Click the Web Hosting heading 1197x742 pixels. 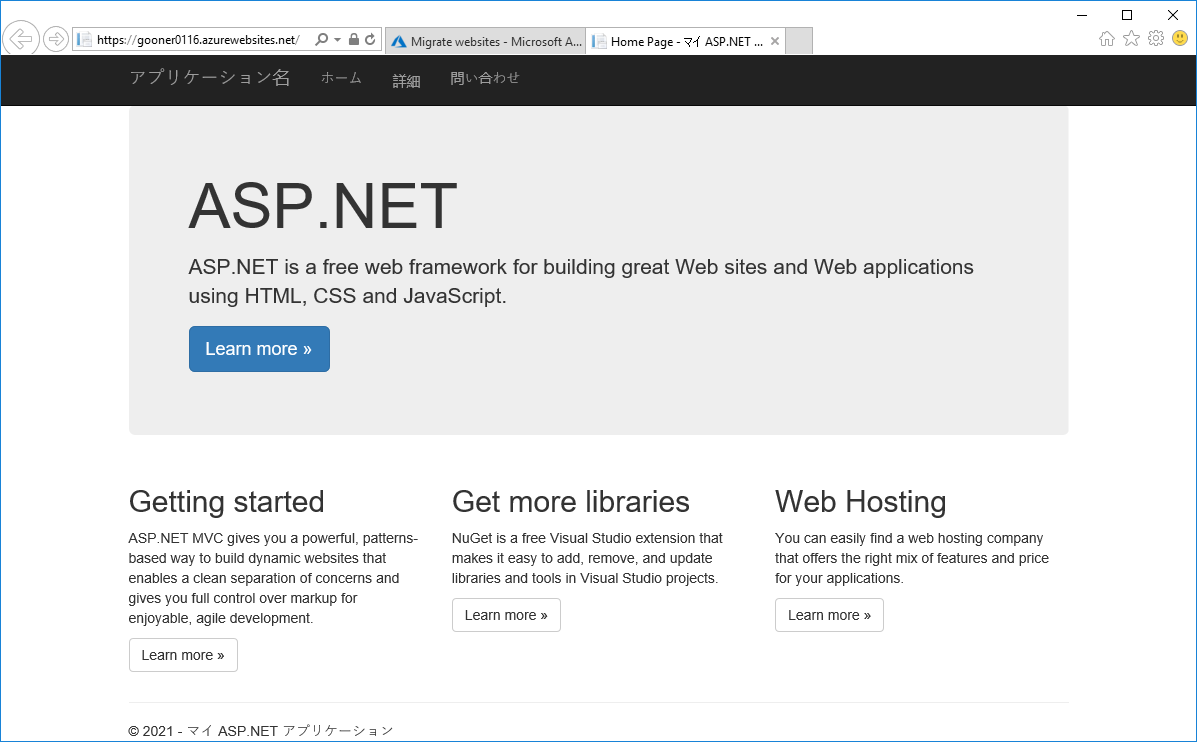[860, 502]
